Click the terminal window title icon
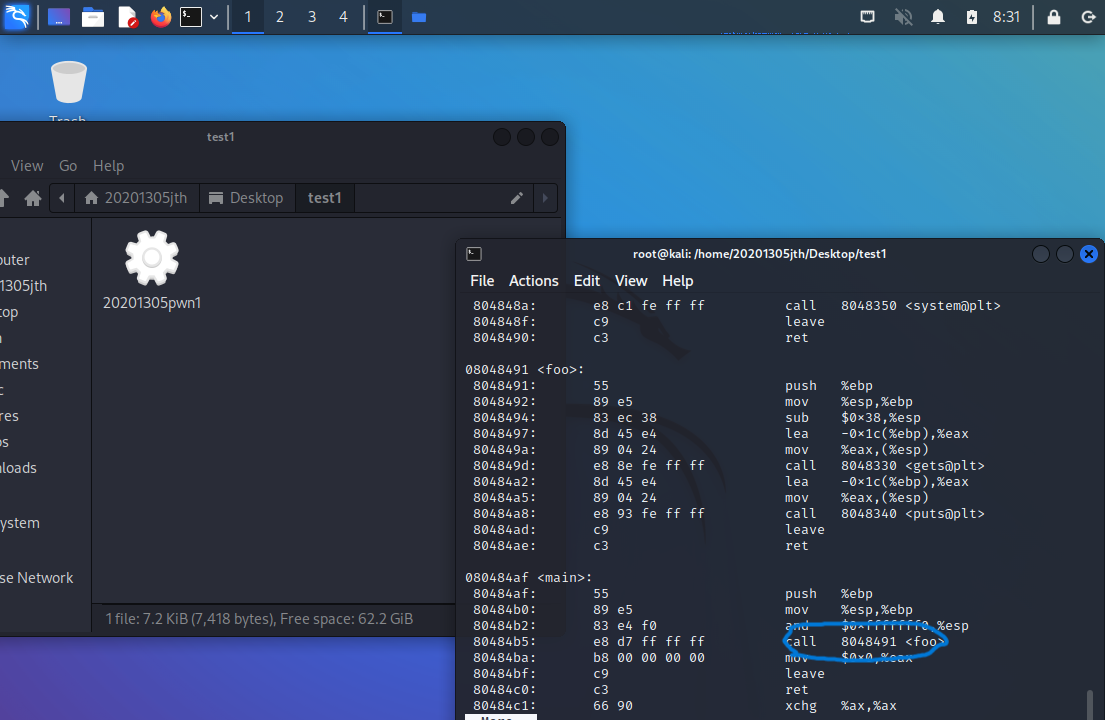Screen dimensions: 1105x720 [474, 254]
